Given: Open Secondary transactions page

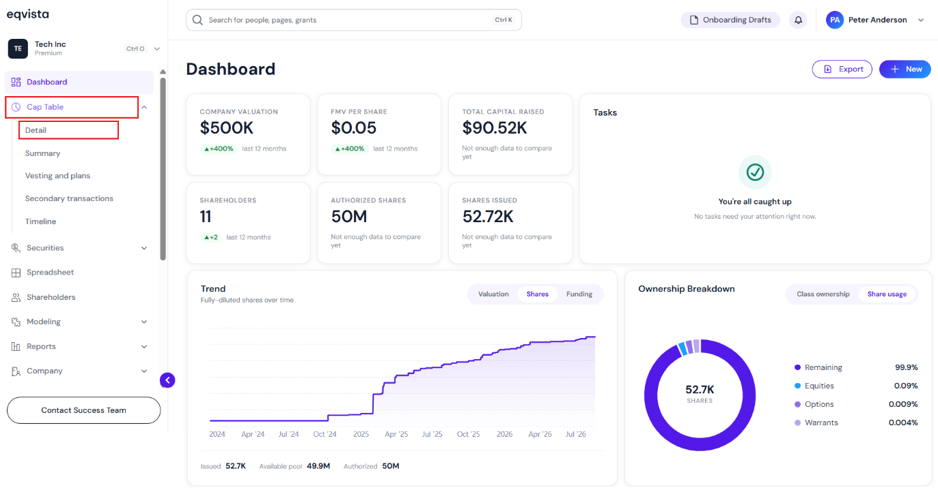Looking at the screenshot, I should point(69,199).
